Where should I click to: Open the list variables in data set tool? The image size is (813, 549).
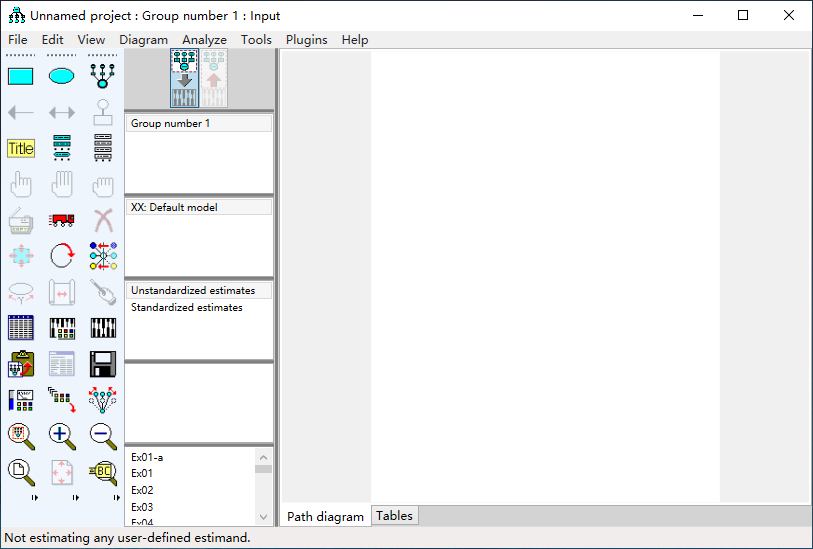click(103, 148)
